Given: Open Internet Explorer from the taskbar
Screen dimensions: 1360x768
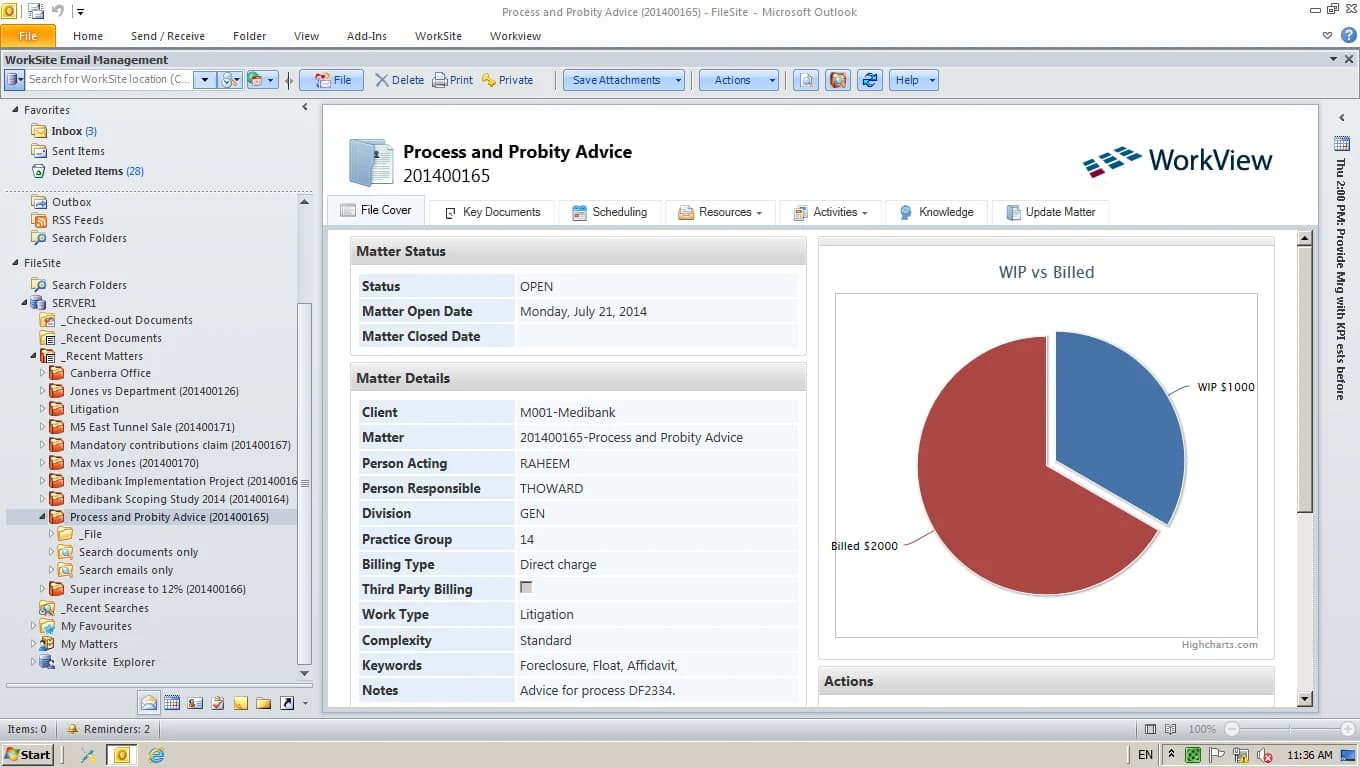Looking at the screenshot, I should pyautogui.click(x=156, y=755).
